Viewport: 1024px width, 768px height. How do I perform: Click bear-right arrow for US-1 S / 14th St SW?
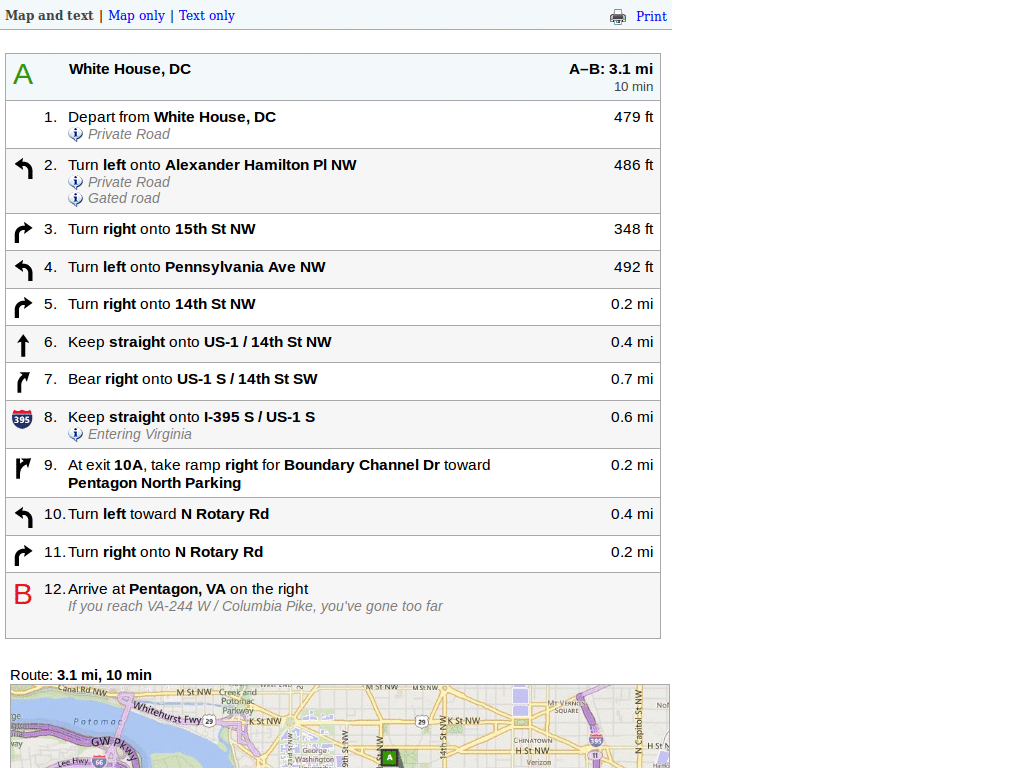coord(23,382)
